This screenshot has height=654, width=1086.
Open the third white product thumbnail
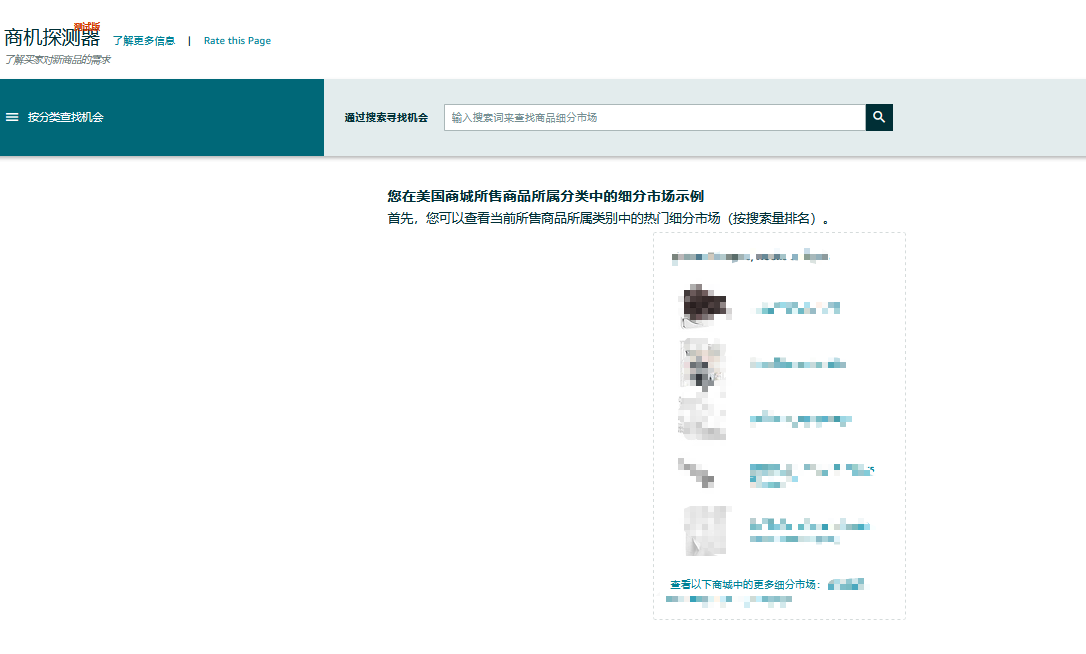[702, 418]
